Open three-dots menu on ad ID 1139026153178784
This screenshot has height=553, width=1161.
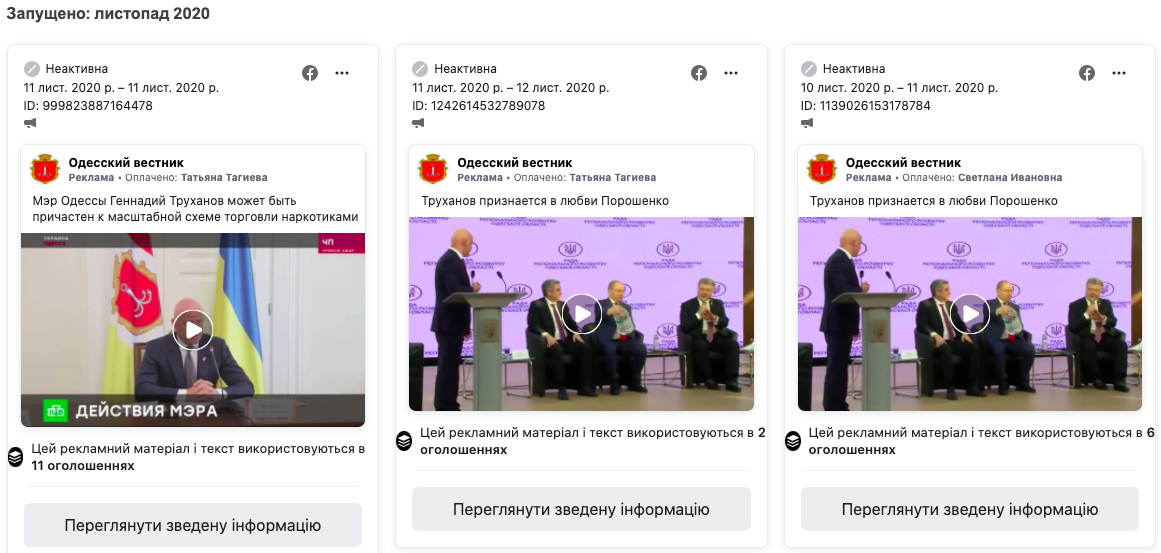pos(1120,73)
